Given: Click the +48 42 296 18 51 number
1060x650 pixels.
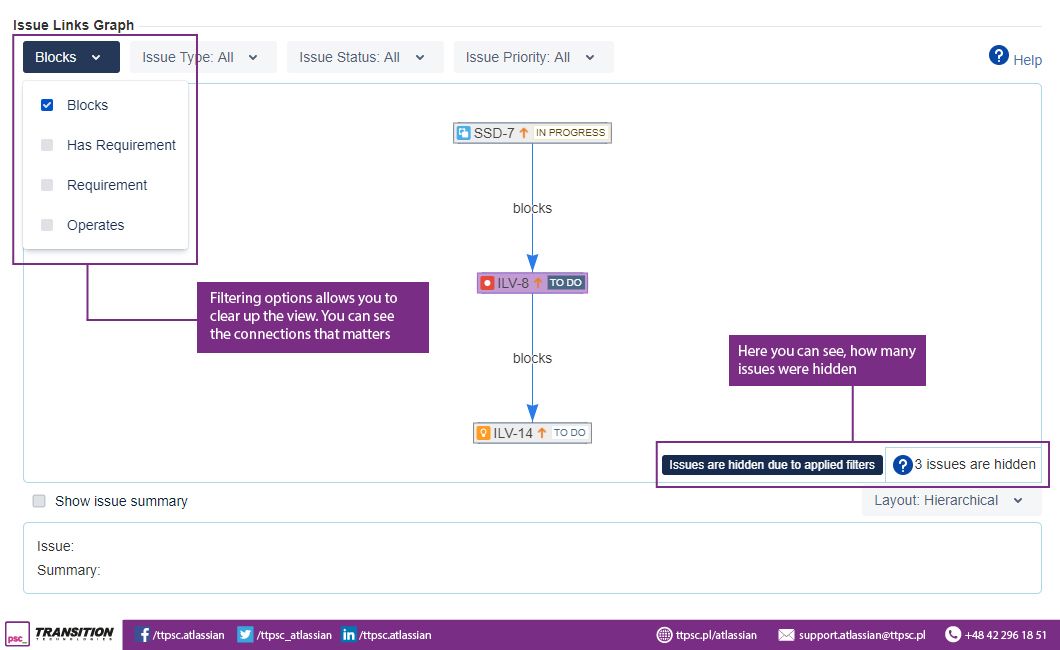Looking at the screenshot, I should pyautogui.click(x=1005, y=635).
